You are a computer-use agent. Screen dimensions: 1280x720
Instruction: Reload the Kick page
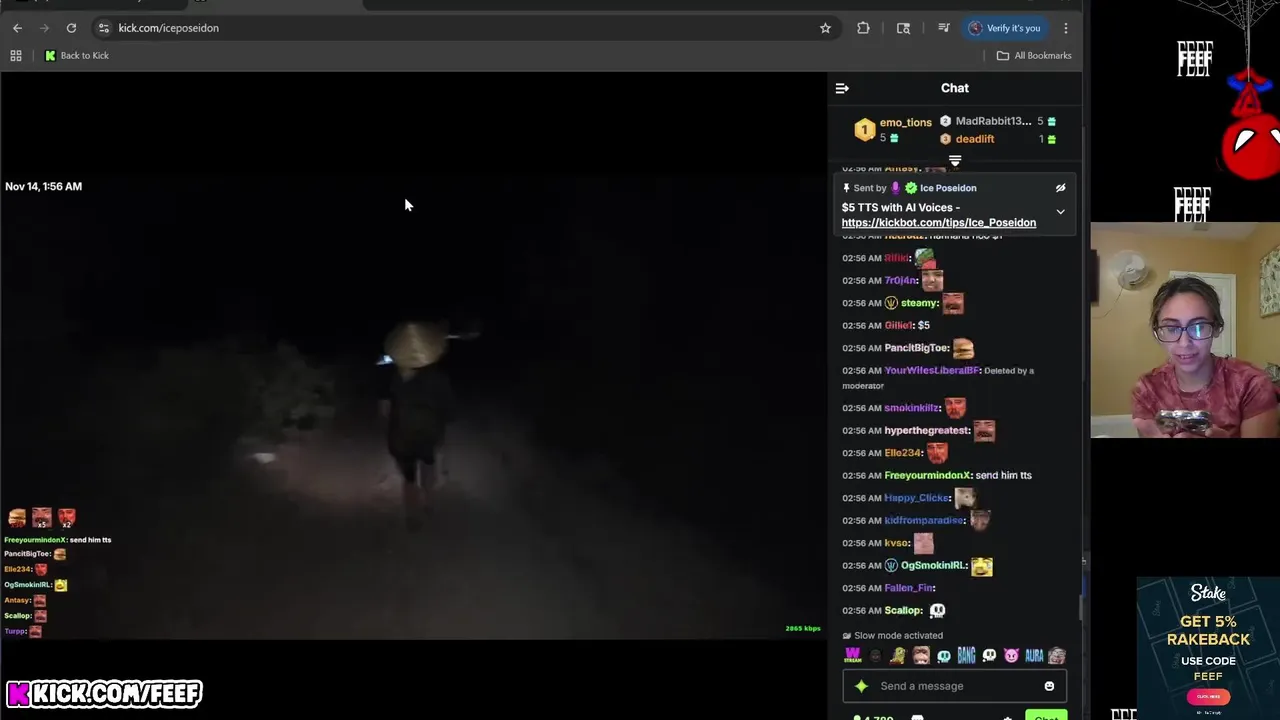[x=71, y=28]
